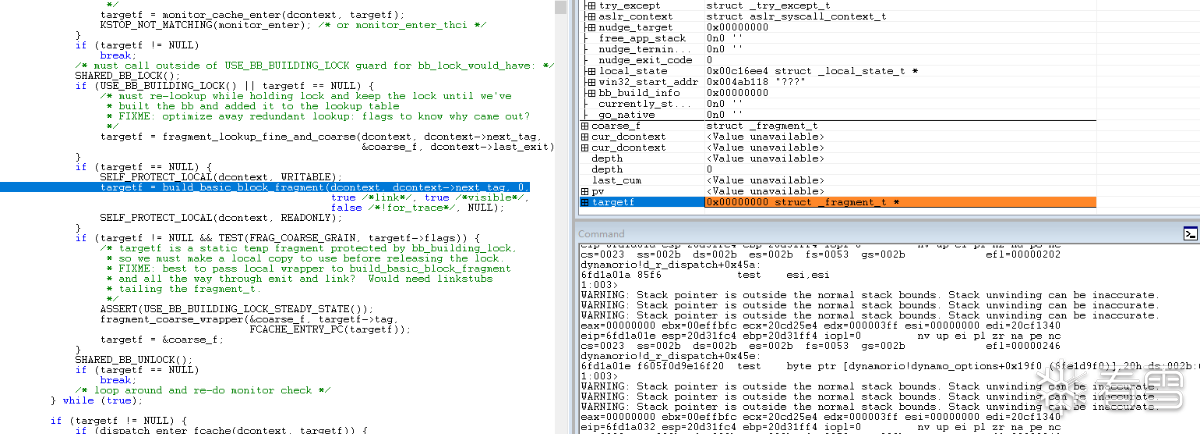Click the '6fd1a01e f605f0d9e16f20 test' disassembly line
Image resolution: width=1200 pixels, height=434 pixels.
coord(890,366)
